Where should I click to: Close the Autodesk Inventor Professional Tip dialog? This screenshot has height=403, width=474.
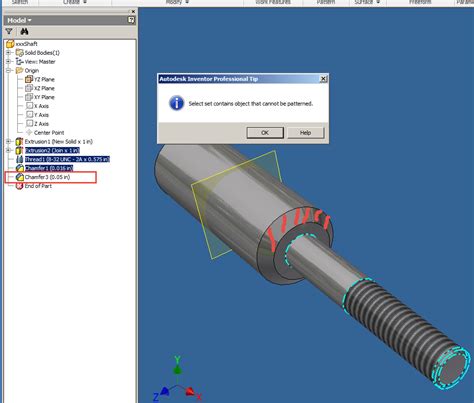[323, 79]
